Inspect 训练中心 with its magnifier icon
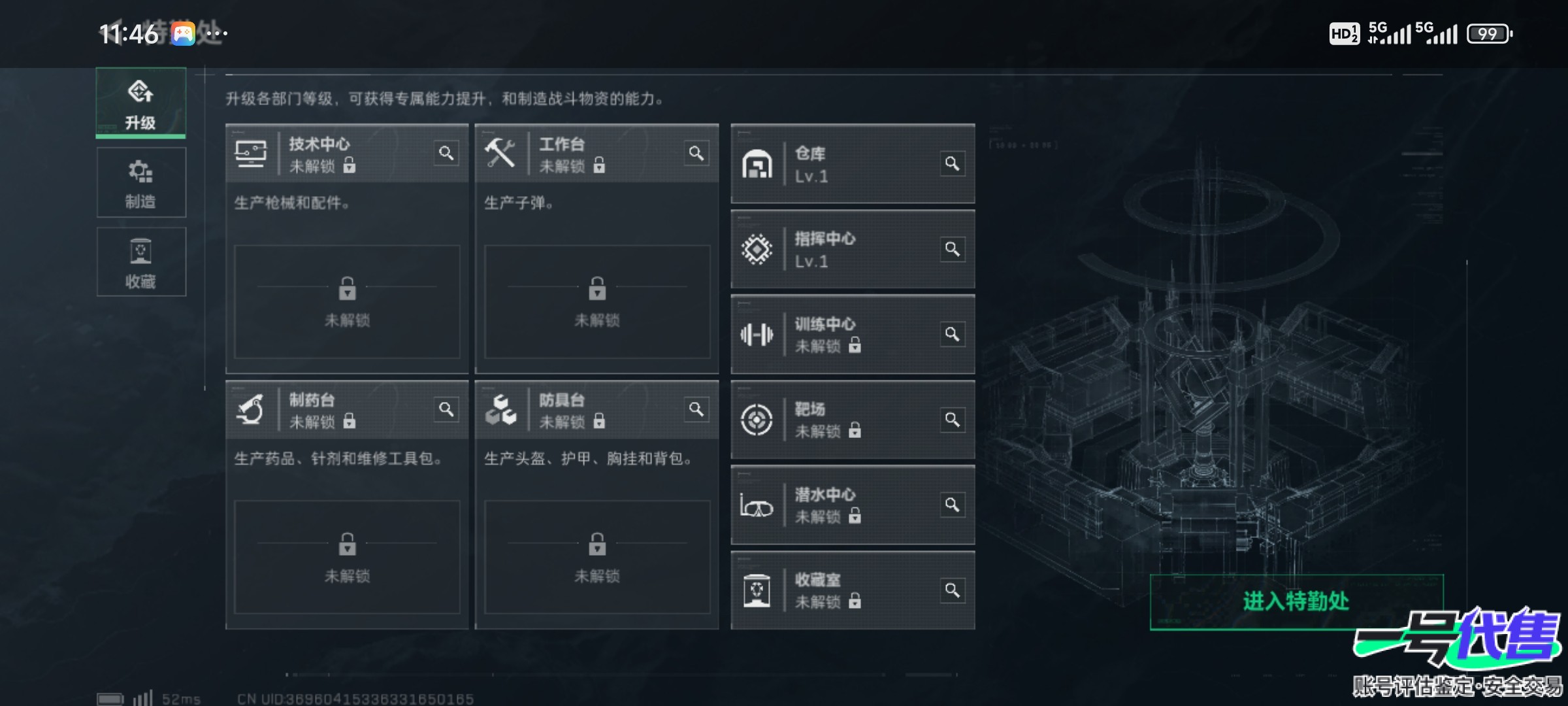This screenshot has width=1568, height=706. pos(952,334)
